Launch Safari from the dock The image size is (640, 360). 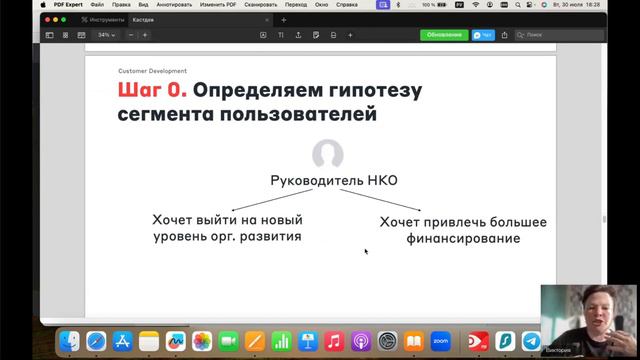point(96,341)
